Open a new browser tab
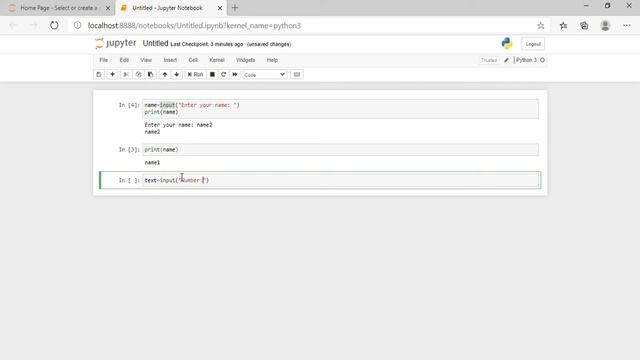640x360 pixels. [x=235, y=8]
